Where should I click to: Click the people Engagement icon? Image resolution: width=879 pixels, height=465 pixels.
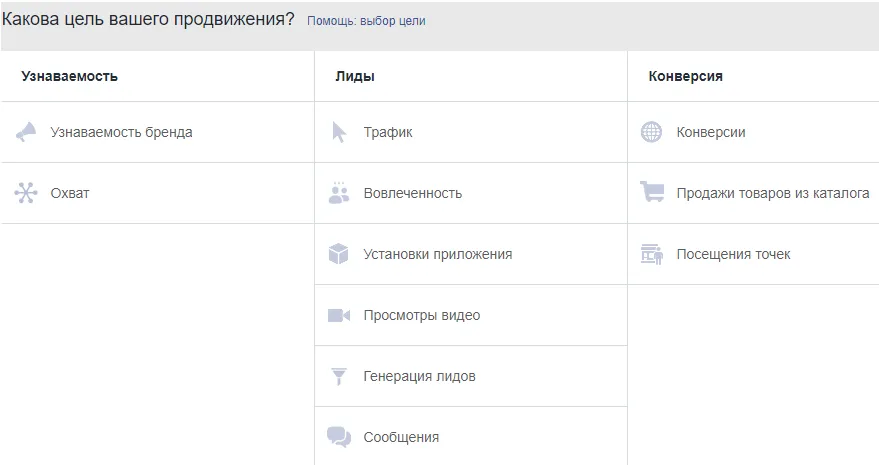(x=339, y=193)
